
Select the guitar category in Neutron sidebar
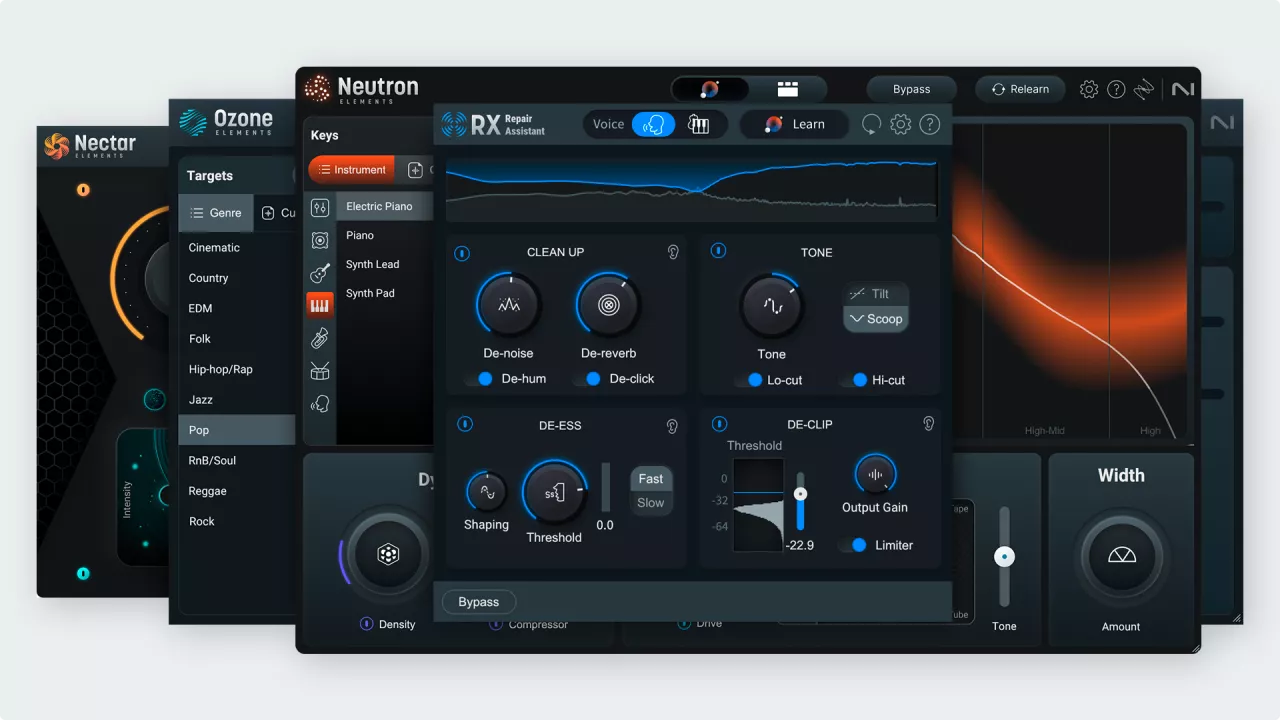click(x=320, y=273)
